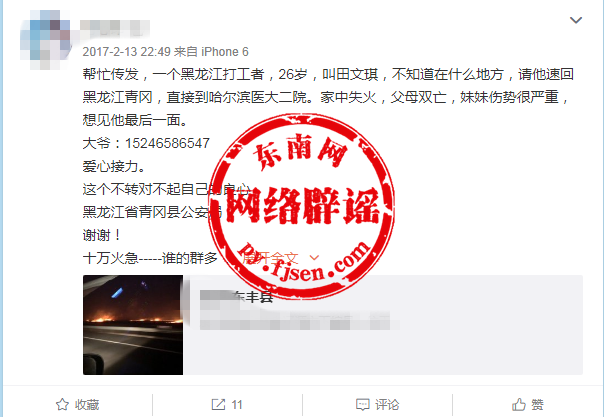
Task: Open the pixelated user avatar
Action: click(45, 40)
